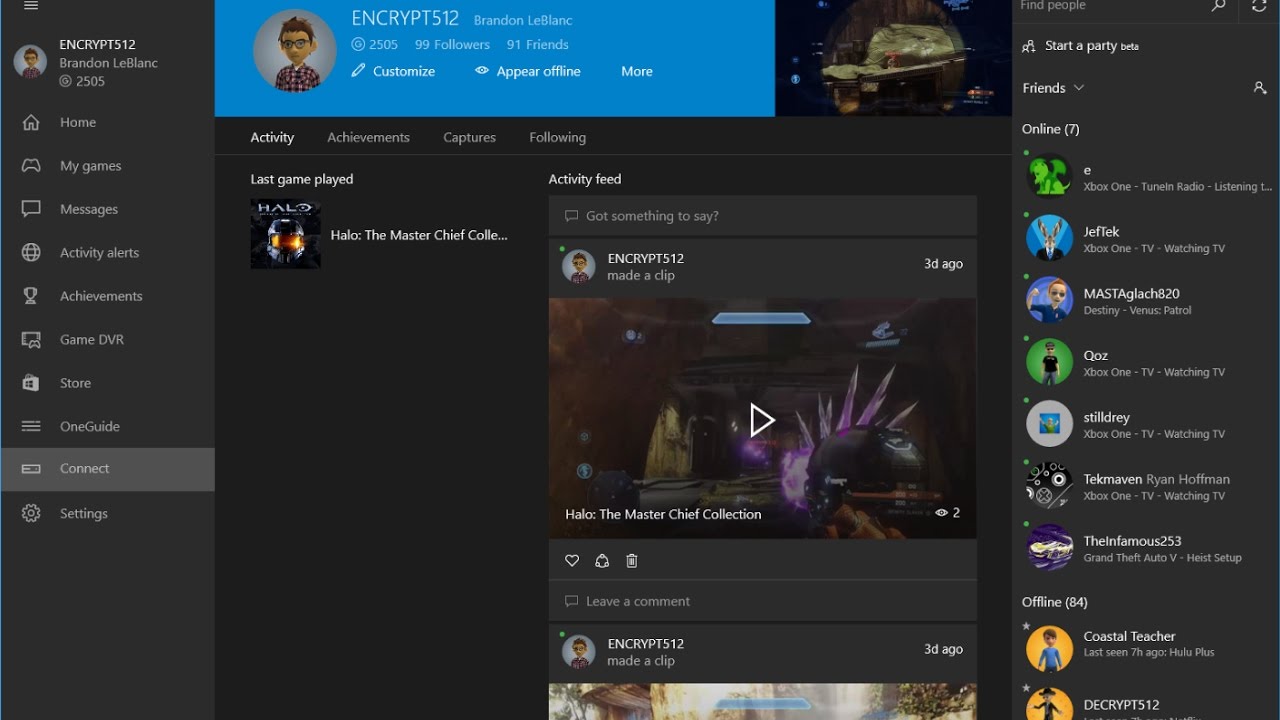Click the add friend person icon
Screen dimensions: 1280x720
point(1260,88)
